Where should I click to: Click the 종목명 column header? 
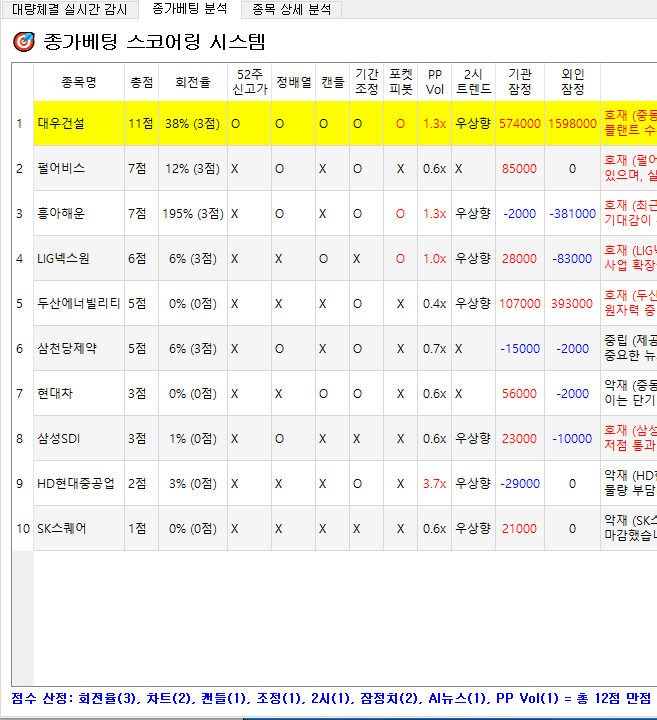[78, 82]
